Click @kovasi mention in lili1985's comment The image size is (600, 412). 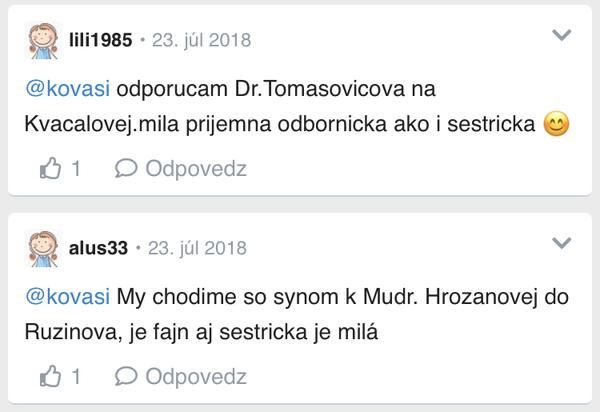click(67, 88)
